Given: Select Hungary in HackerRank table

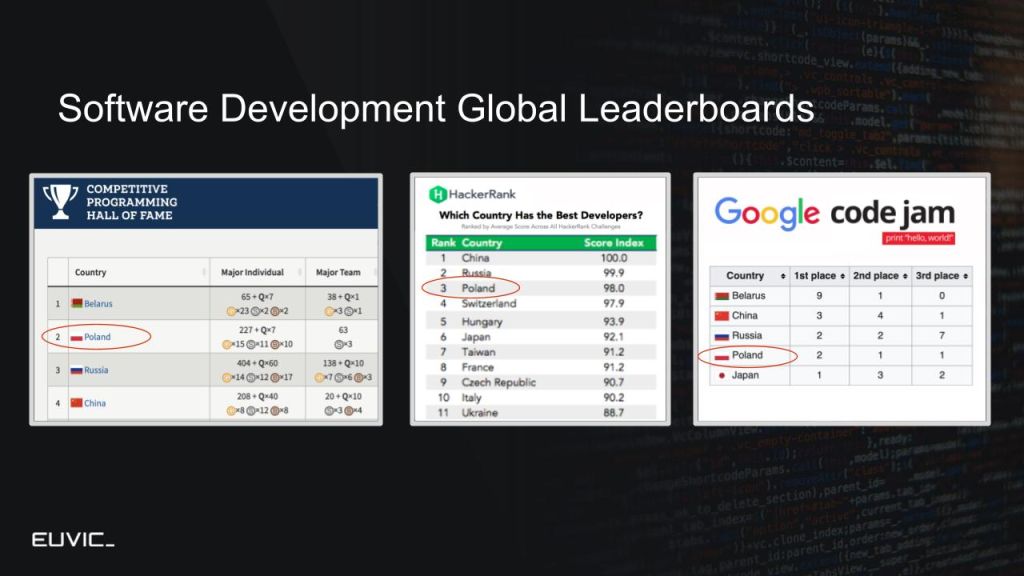Looking at the screenshot, I should [482, 322].
